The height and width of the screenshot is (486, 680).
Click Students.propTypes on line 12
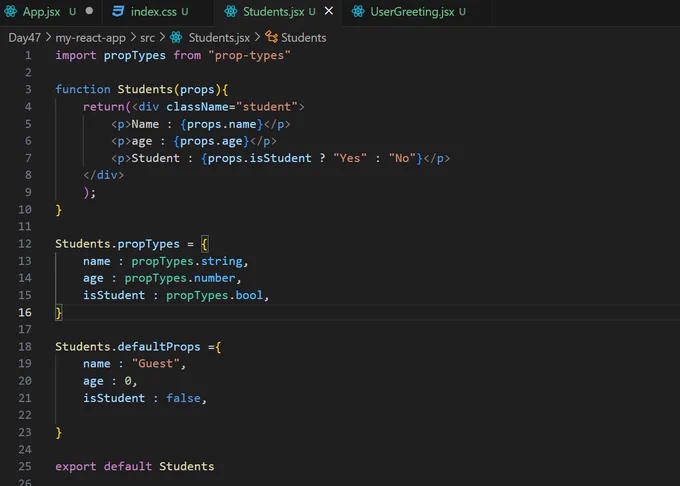117,244
